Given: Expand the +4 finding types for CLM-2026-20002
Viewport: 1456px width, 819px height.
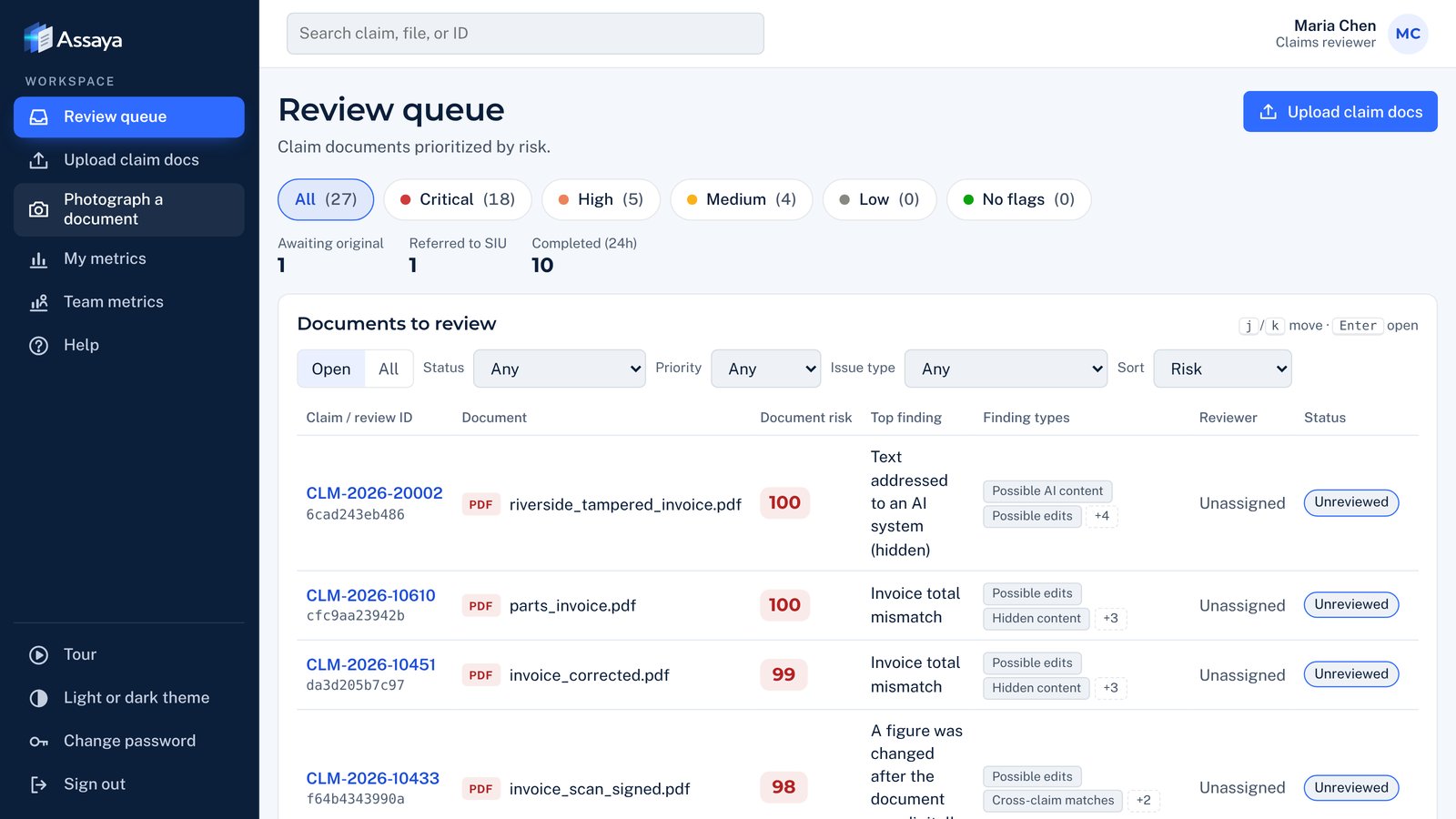Looking at the screenshot, I should (1102, 516).
